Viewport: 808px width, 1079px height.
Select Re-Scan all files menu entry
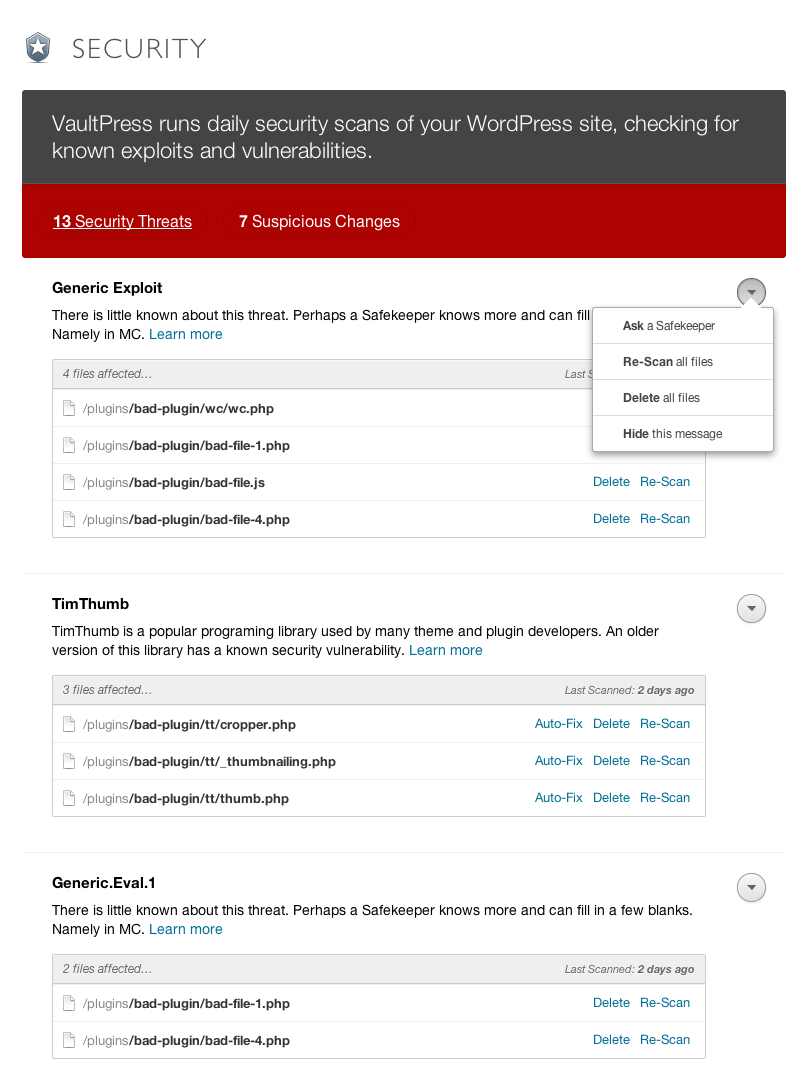pyautogui.click(x=683, y=361)
